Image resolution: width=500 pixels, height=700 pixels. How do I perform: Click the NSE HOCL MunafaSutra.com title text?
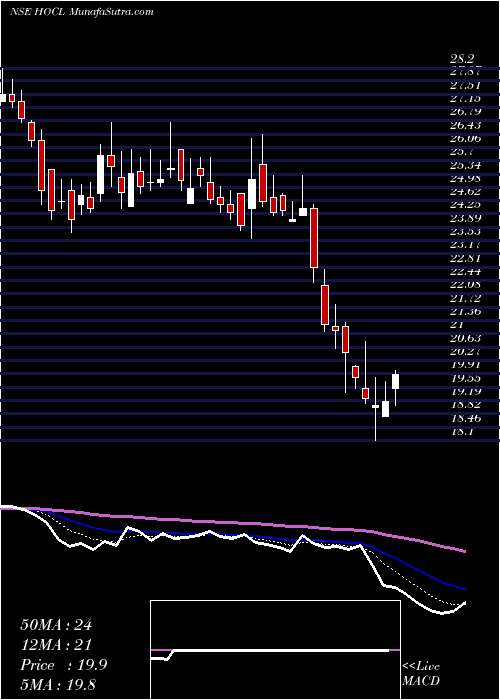pyautogui.click(x=81, y=12)
